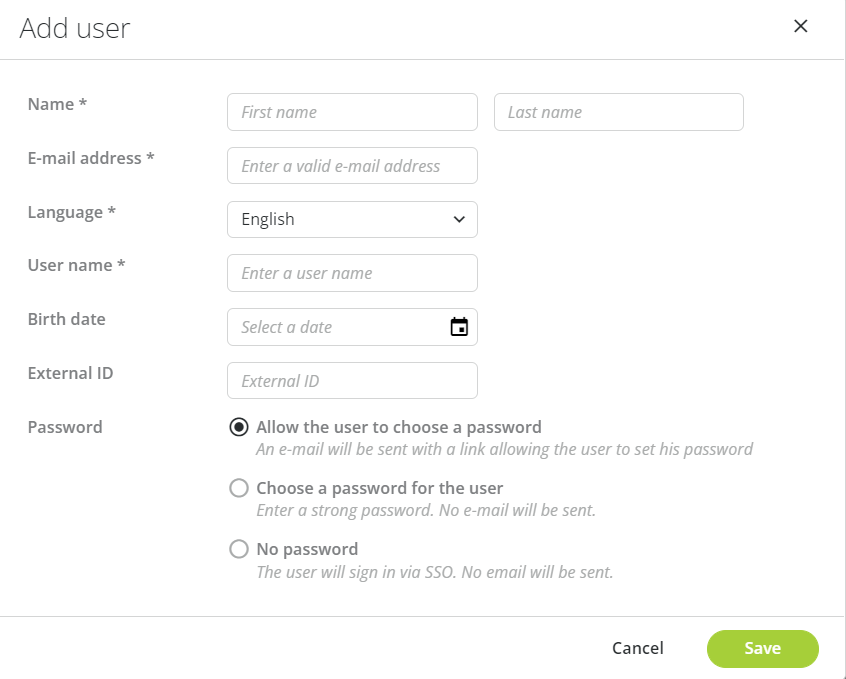846x679 pixels.
Task: Save the new user
Action: coord(763,648)
